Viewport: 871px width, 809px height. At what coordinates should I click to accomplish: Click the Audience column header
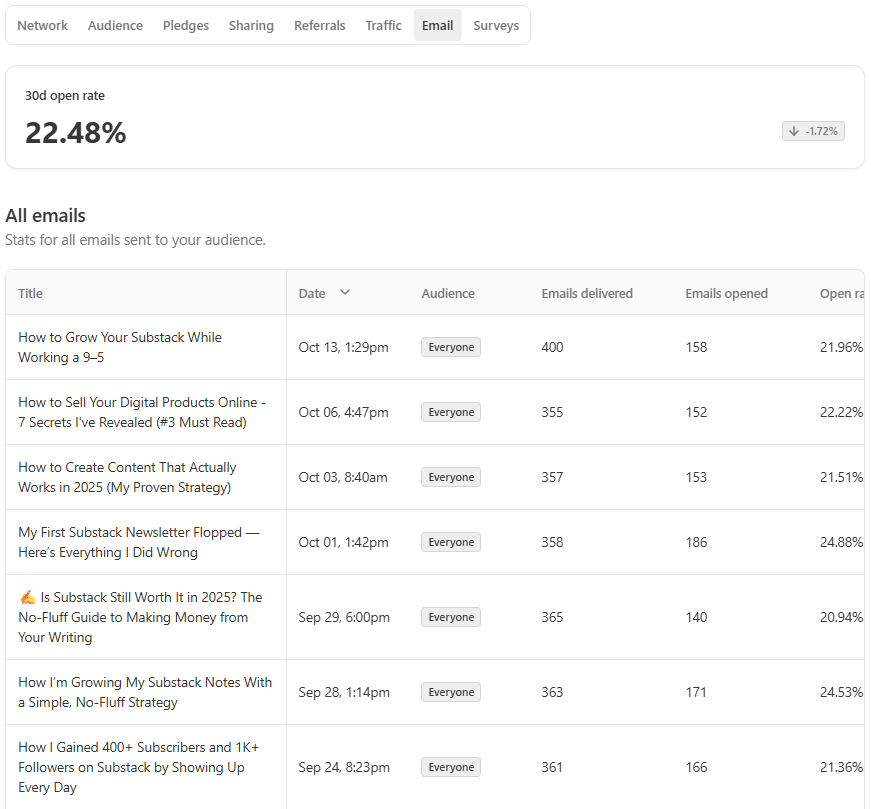coord(448,293)
